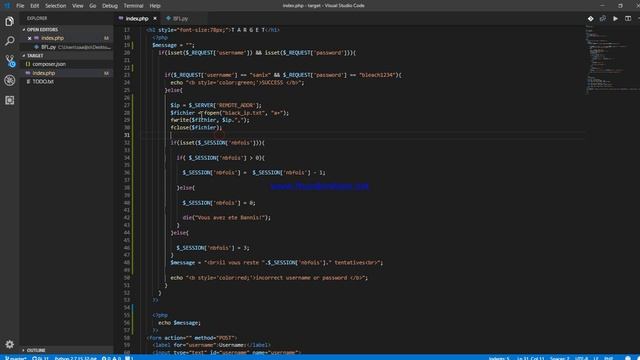Open the Debug menu
Screen dimensions: 640x360
click(x=110, y=6)
